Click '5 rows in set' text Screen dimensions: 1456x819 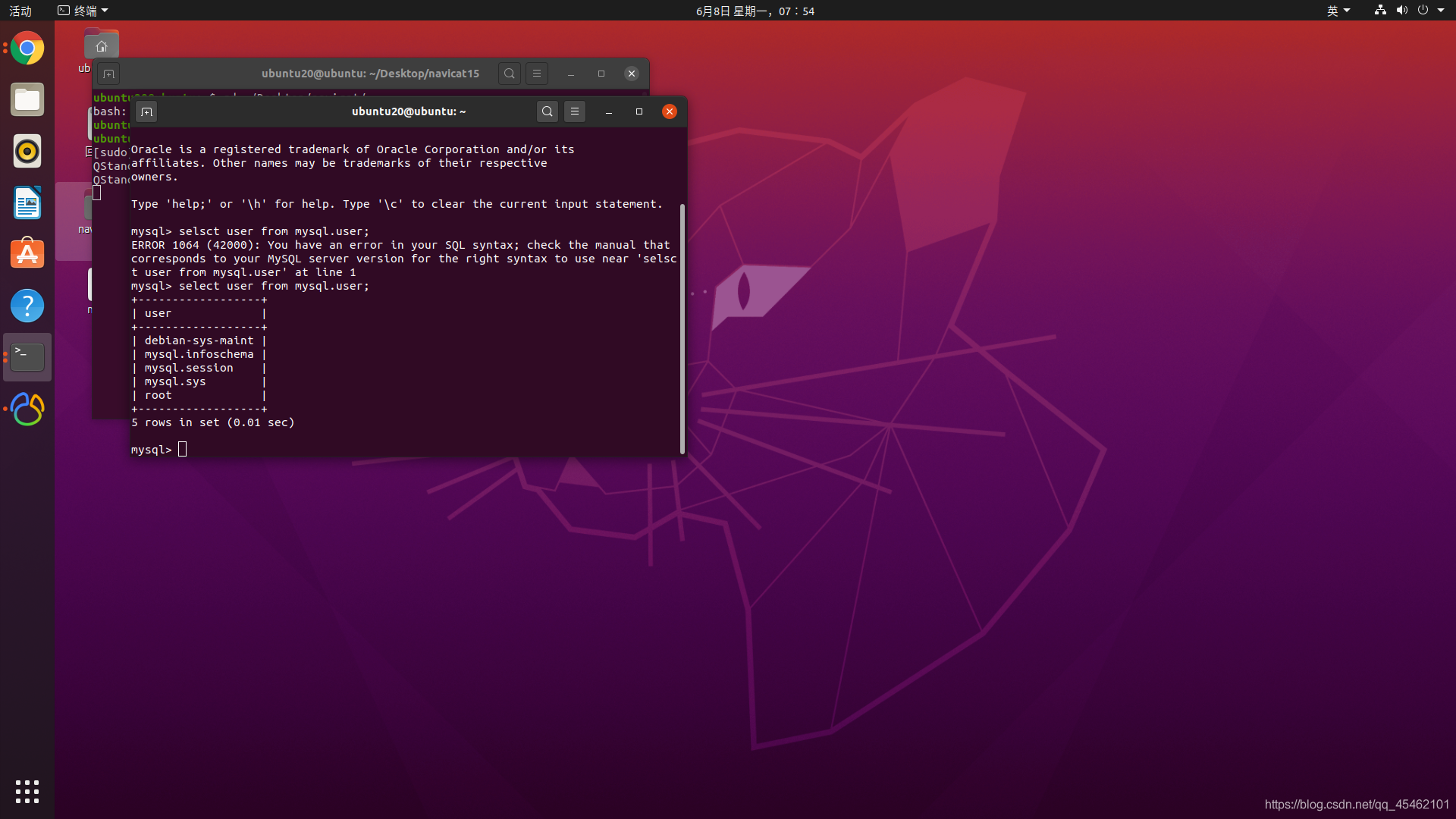[175, 422]
